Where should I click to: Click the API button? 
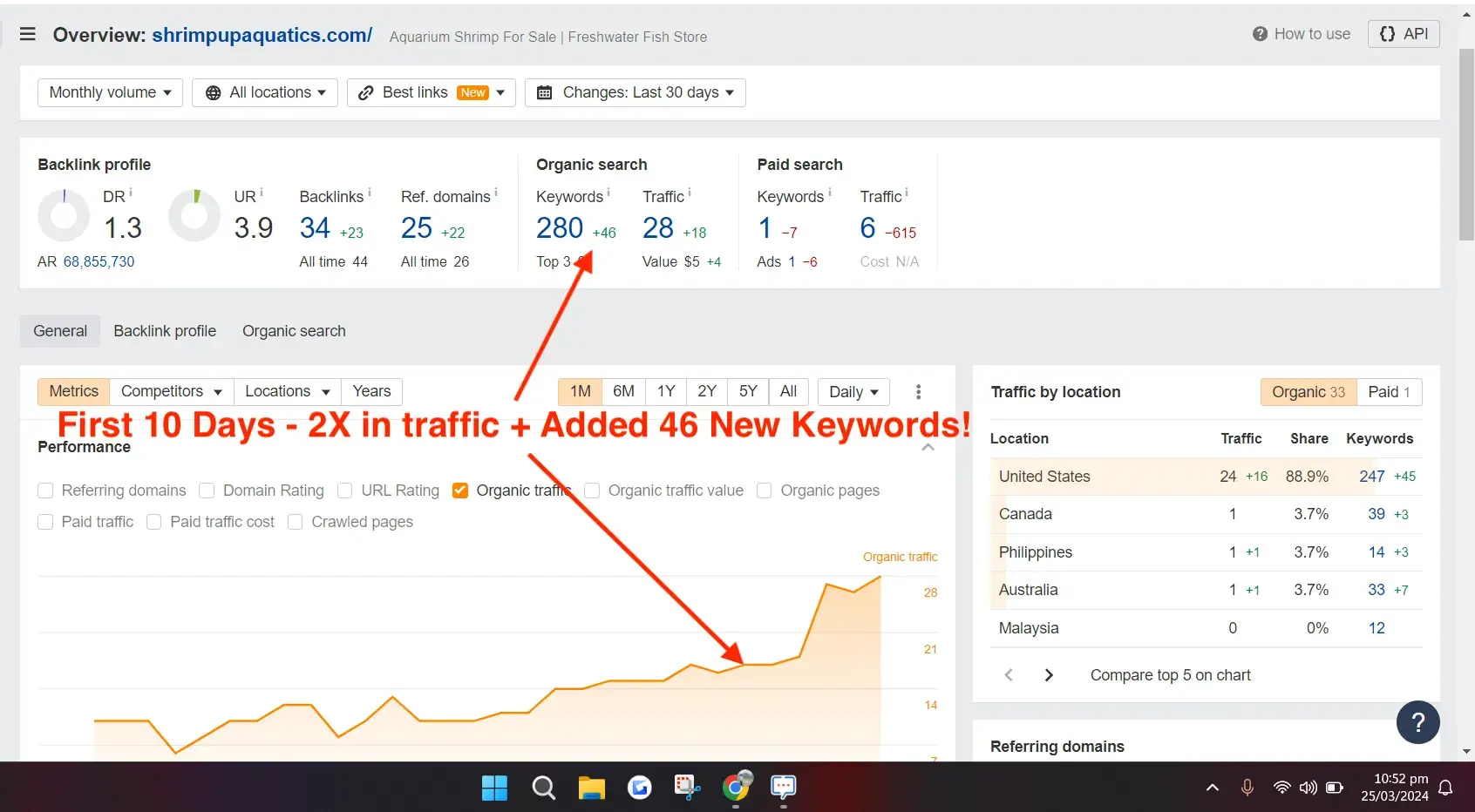click(1404, 34)
